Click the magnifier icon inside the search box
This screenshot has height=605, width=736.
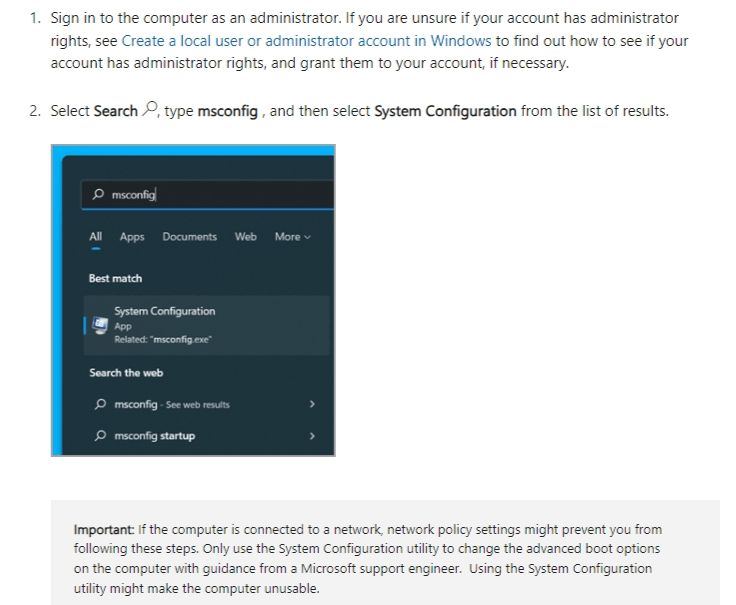98,195
